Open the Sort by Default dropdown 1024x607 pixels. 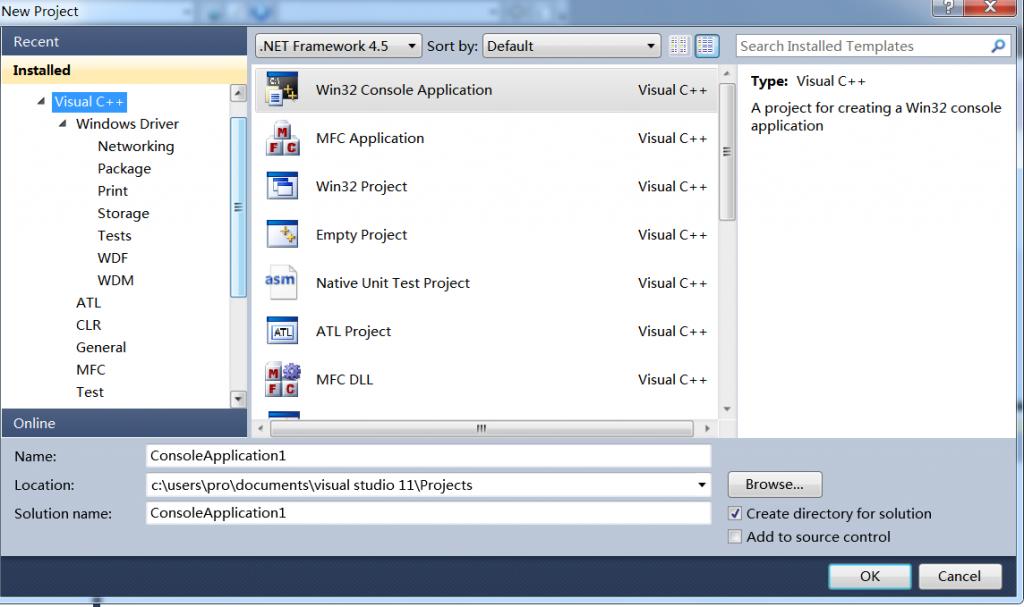click(x=571, y=46)
